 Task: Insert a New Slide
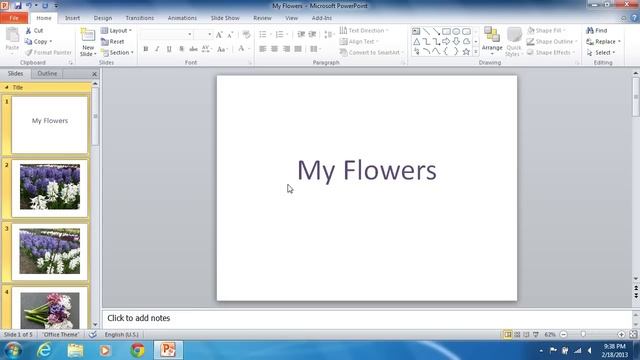pos(88,42)
